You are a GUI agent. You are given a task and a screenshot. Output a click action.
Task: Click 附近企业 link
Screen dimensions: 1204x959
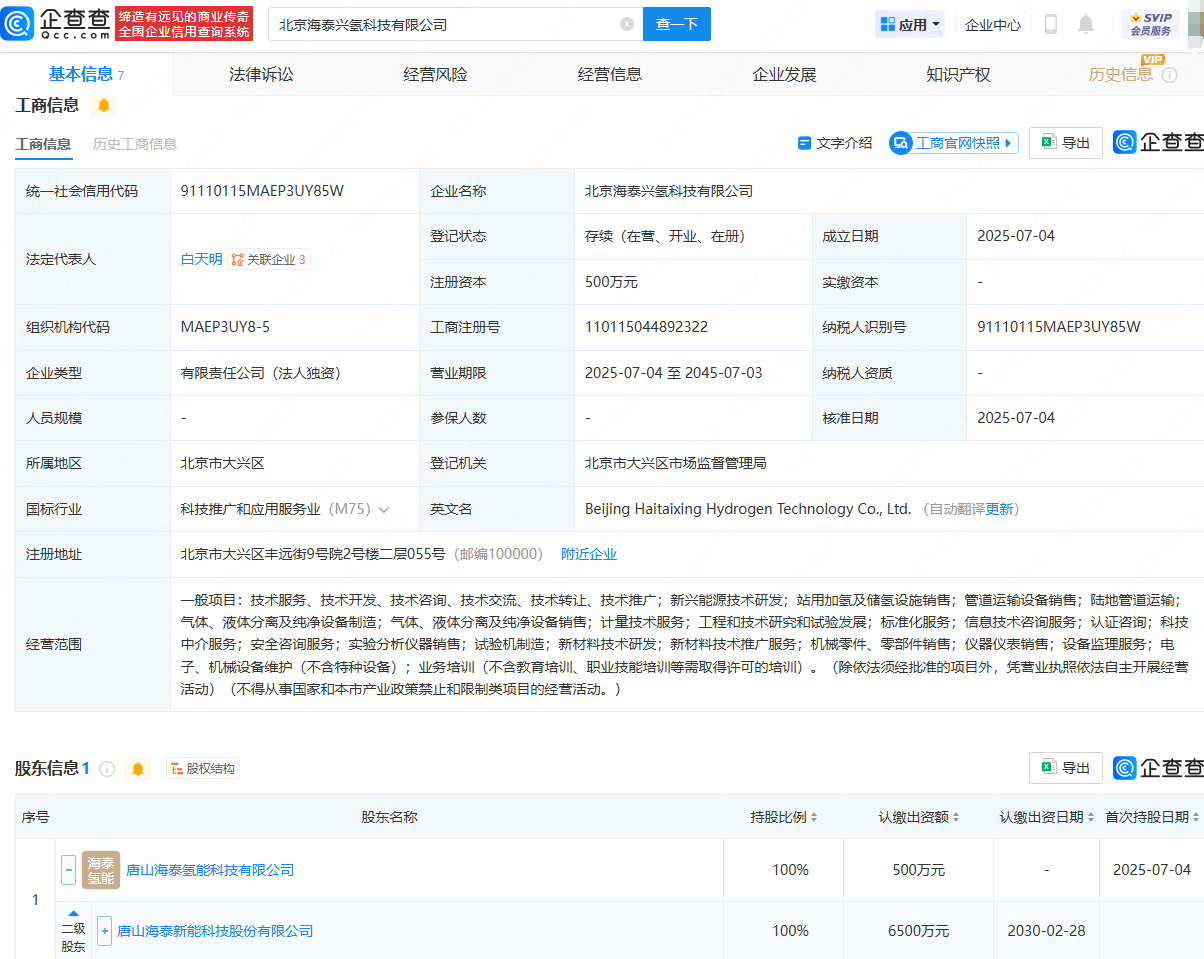click(x=589, y=555)
